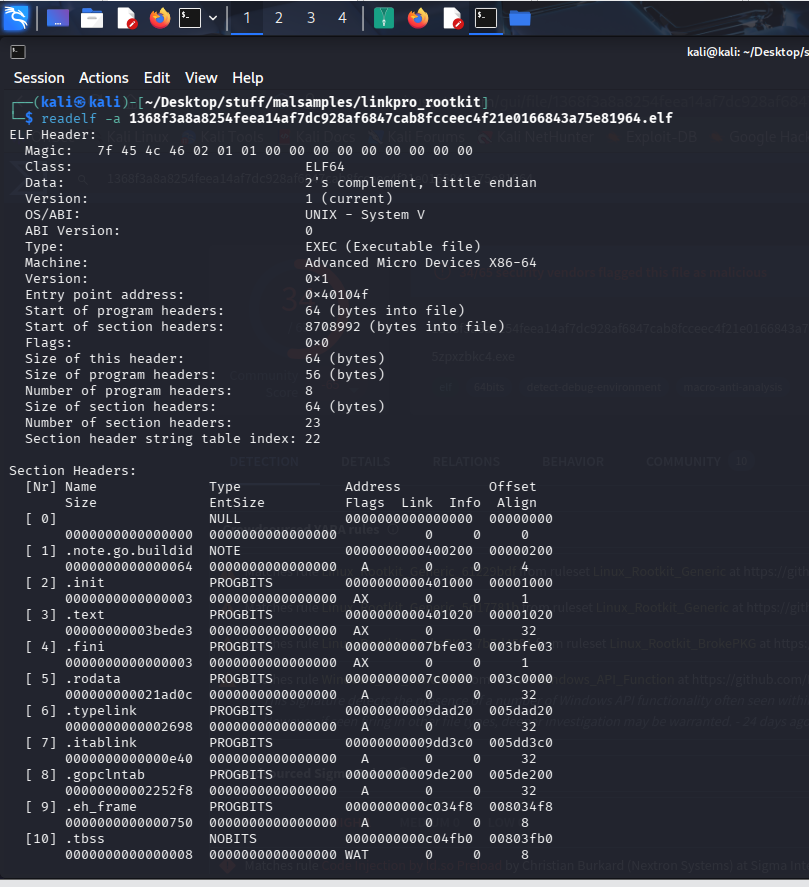809x887 pixels.
Task: Click .text size '00000000003bede3'
Action: pyautogui.click(x=129, y=630)
